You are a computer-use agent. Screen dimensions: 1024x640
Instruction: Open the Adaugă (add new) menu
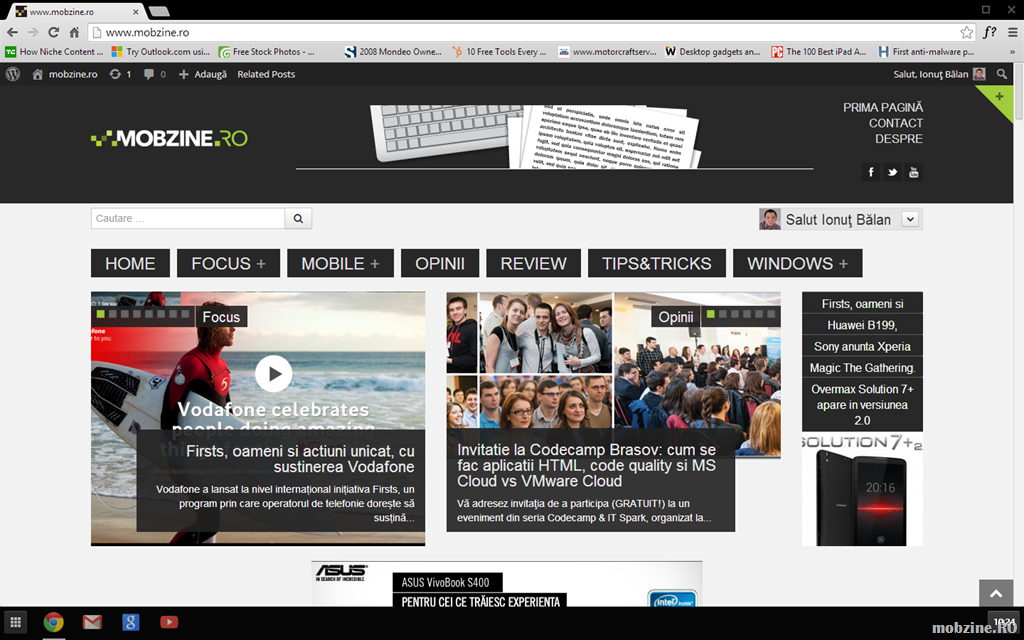(x=202, y=74)
